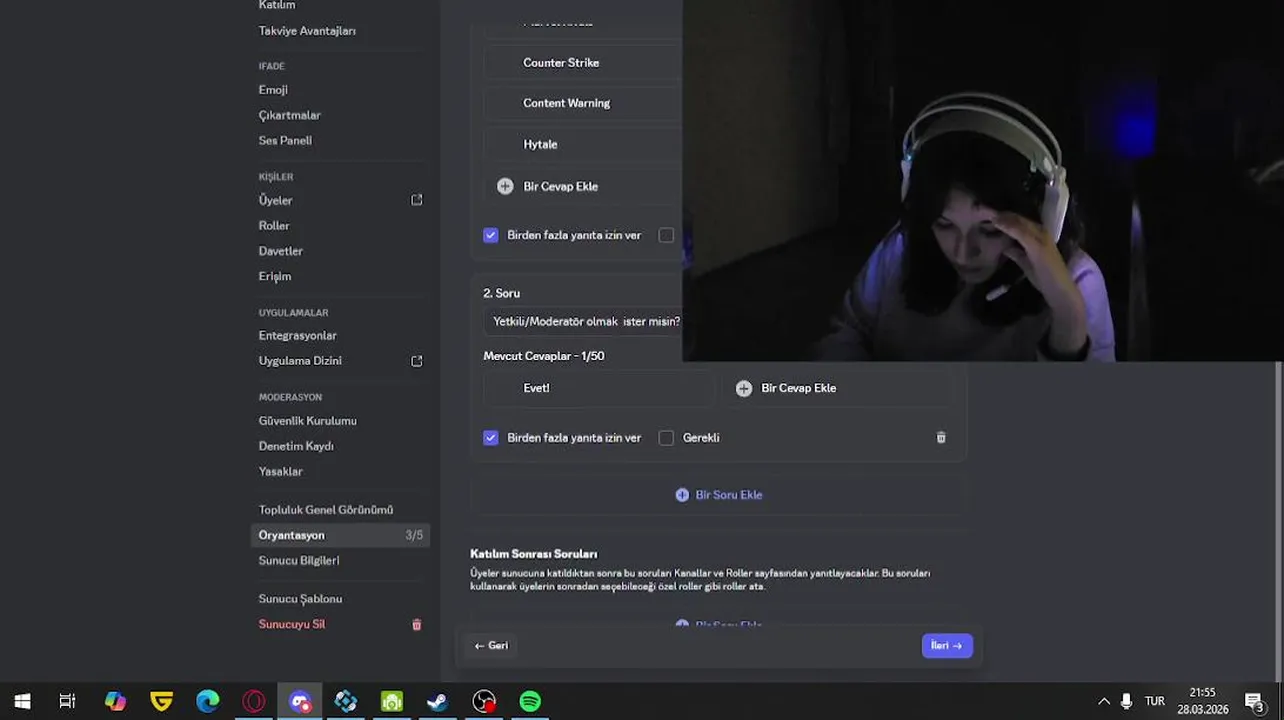The width and height of the screenshot is (1284, 720).
Task: Open Sunucu Şablonu settings
Action: point(300,599)
